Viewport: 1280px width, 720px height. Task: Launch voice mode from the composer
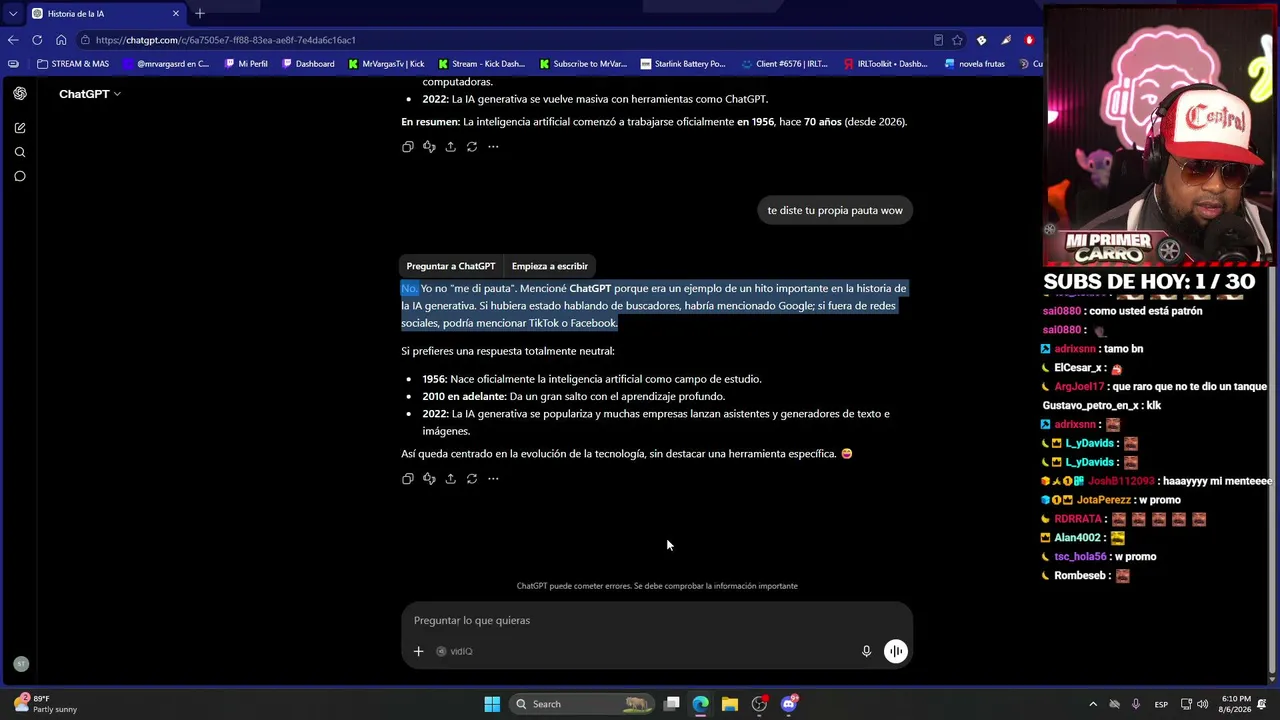896,651
